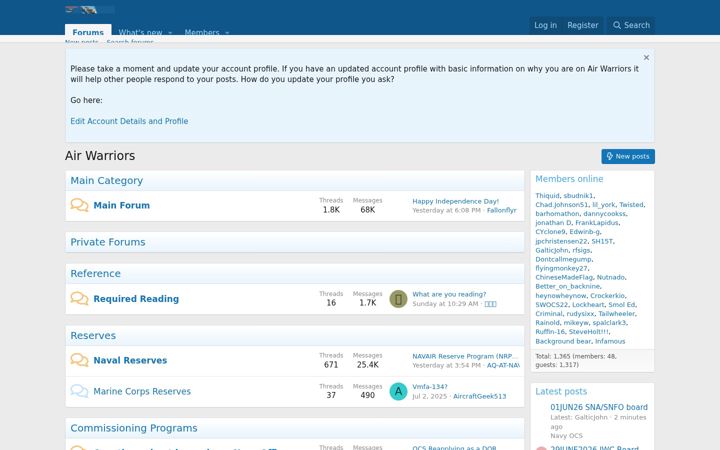The height and width of the screenshot is (450, 720).
Task: View member Ruffin-16's profile
Action: pos(550,332)
